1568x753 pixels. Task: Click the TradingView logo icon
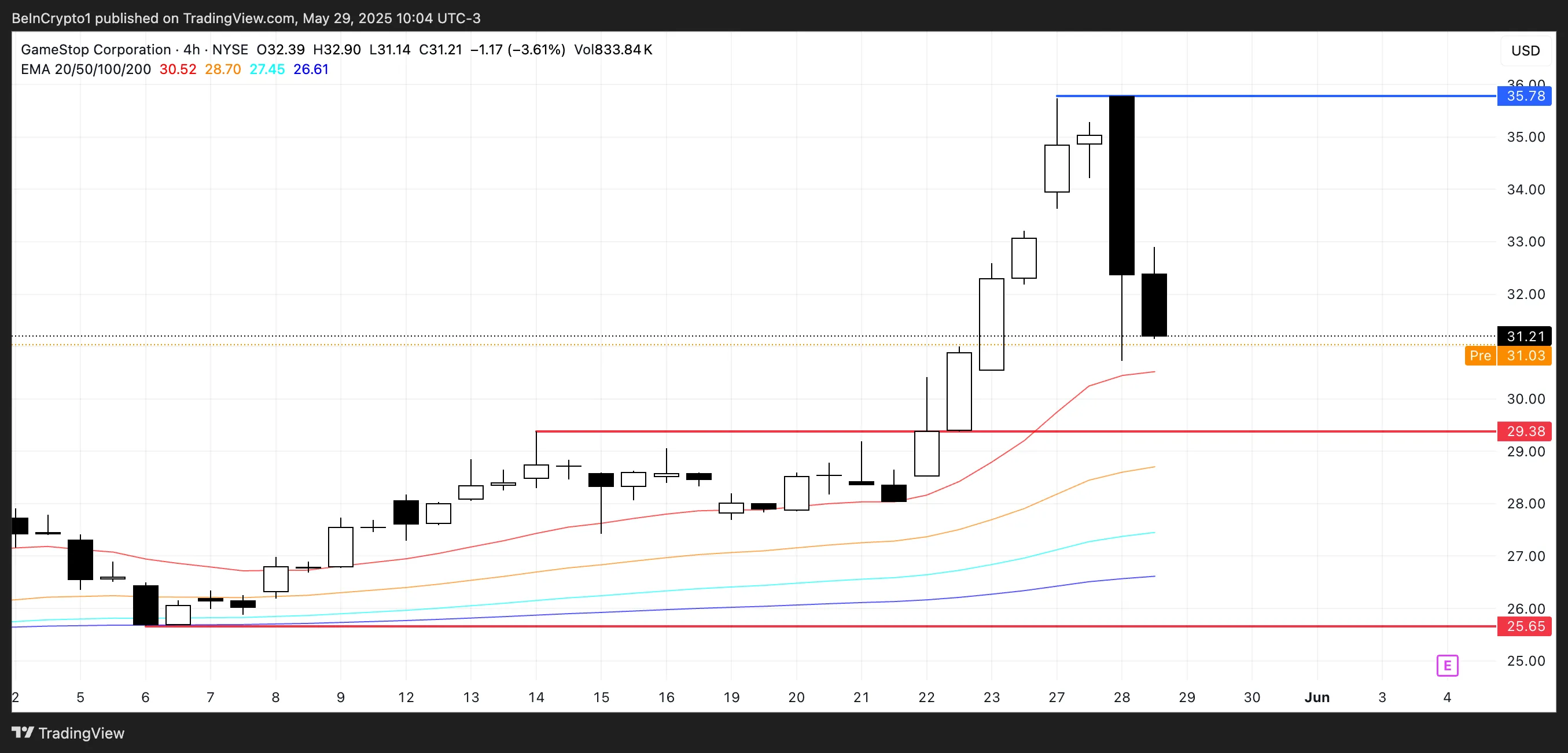coord(23,732)
